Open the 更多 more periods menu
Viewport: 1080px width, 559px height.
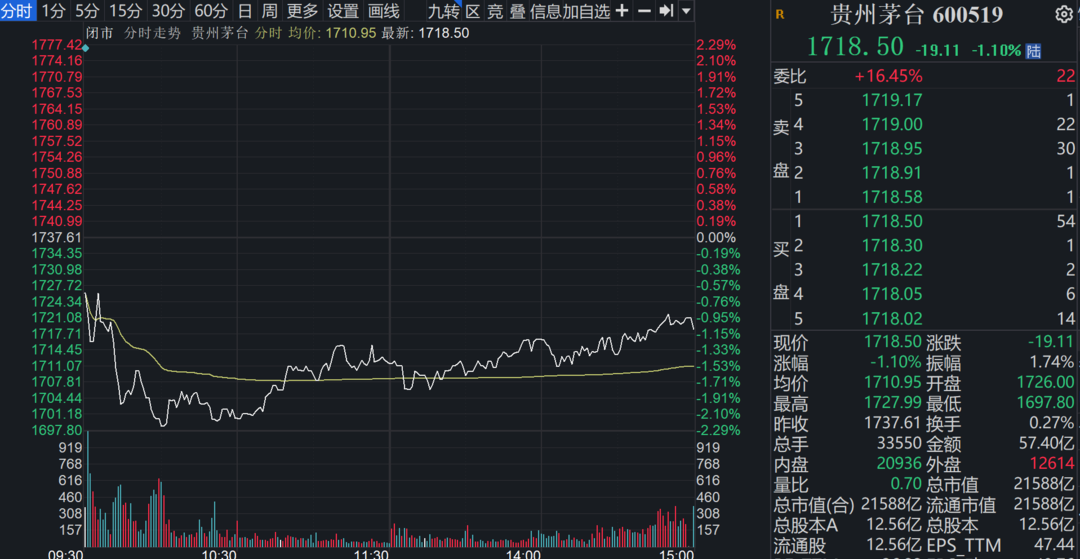pyautogui.click(x=302, y=11)
